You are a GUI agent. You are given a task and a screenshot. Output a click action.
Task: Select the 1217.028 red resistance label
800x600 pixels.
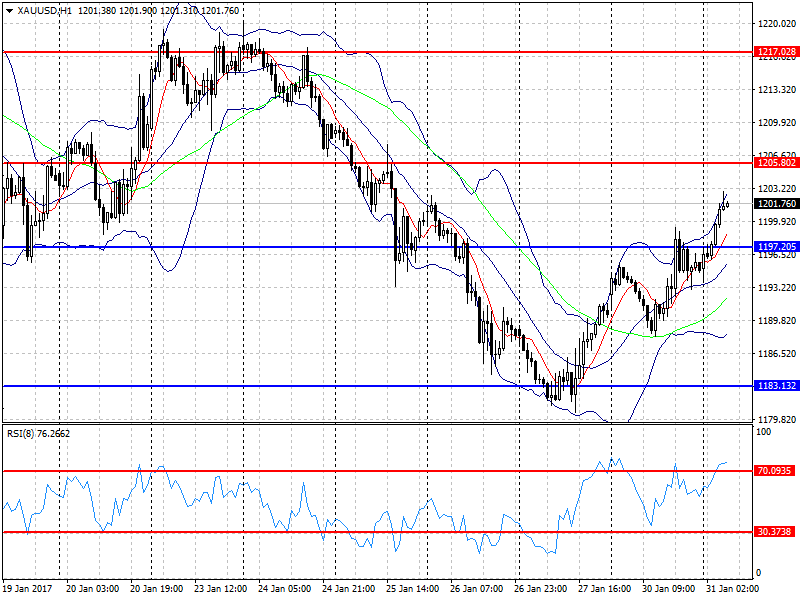pos(776,52)
